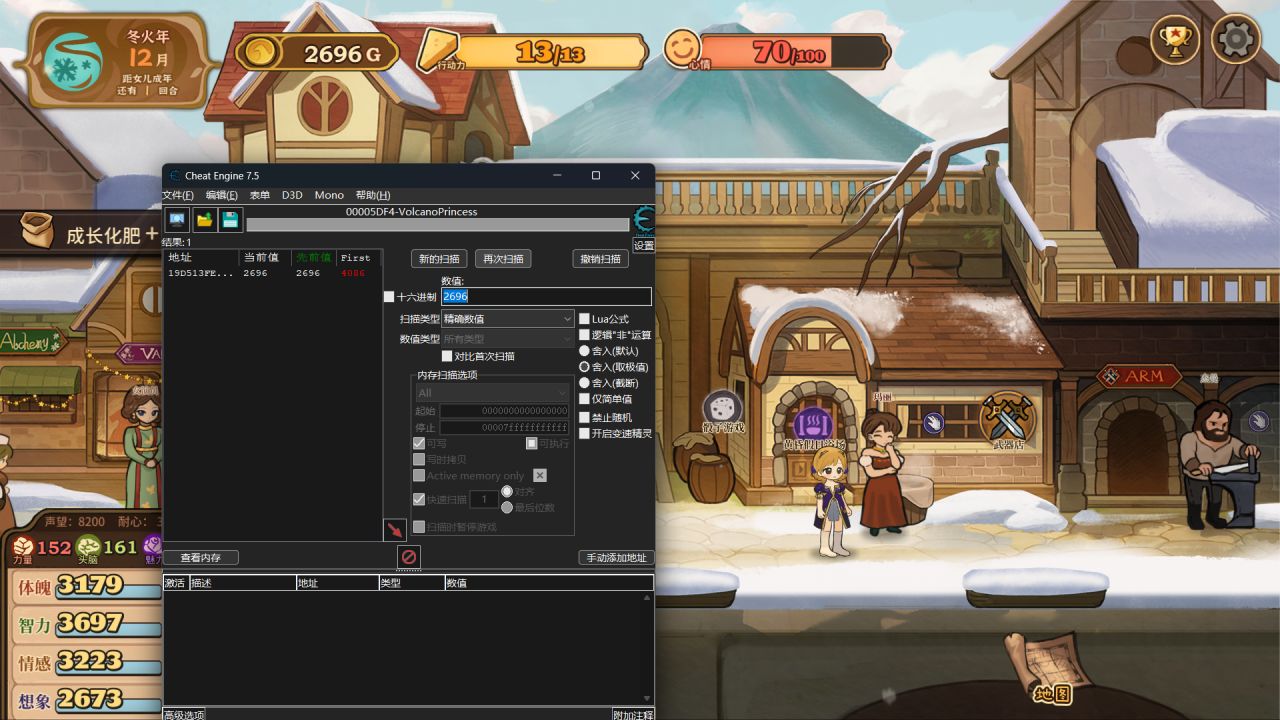Select the 舍入(取极值) radio button
1280x720 pixels.
coord(584,367)
